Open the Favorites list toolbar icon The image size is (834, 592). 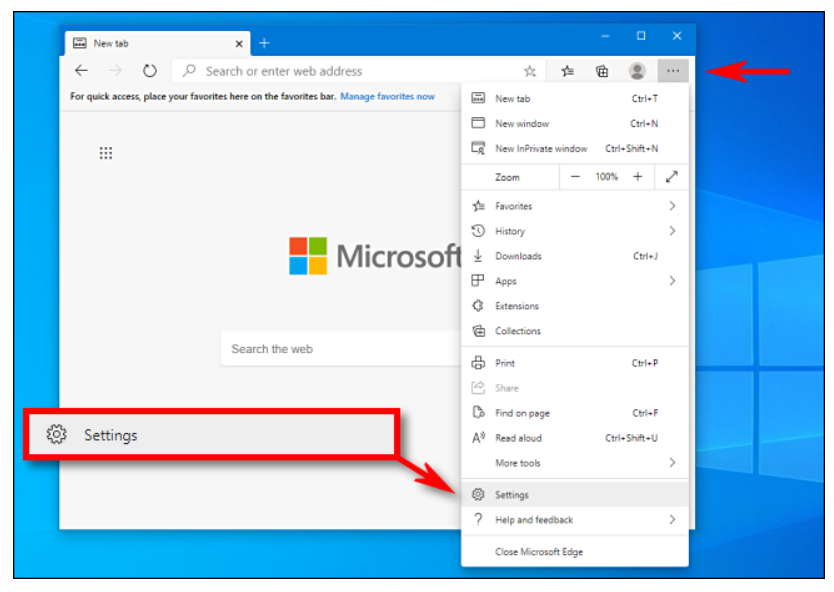567,71
